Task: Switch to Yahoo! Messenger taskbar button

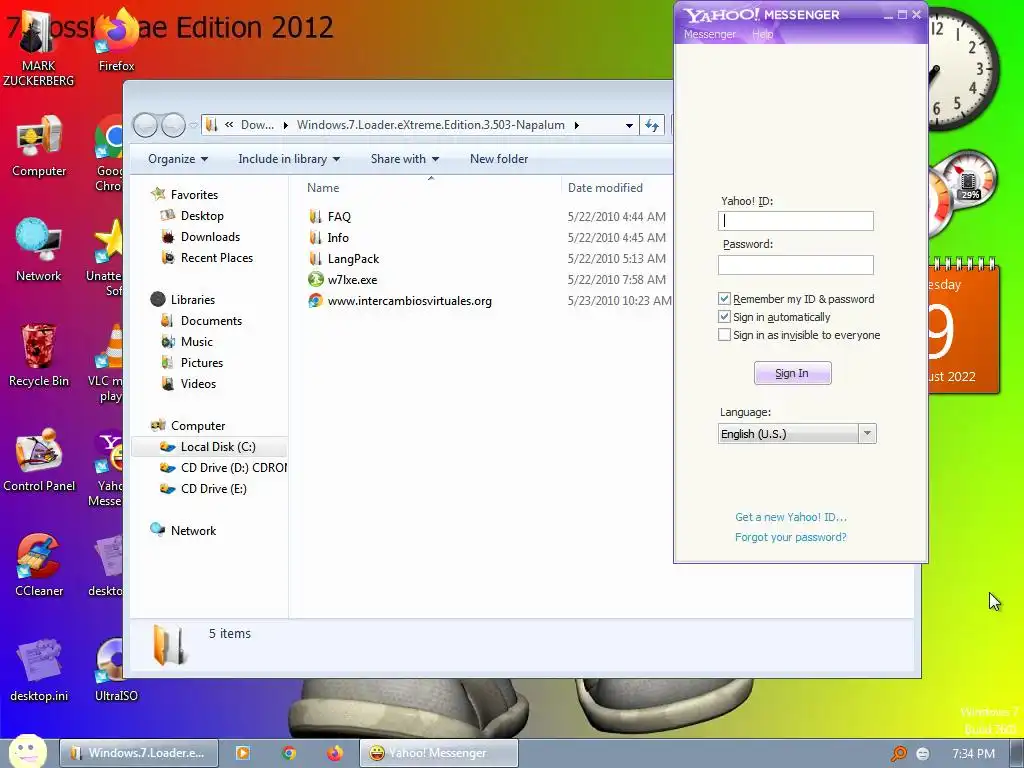Action: click(x=438, y=753)
